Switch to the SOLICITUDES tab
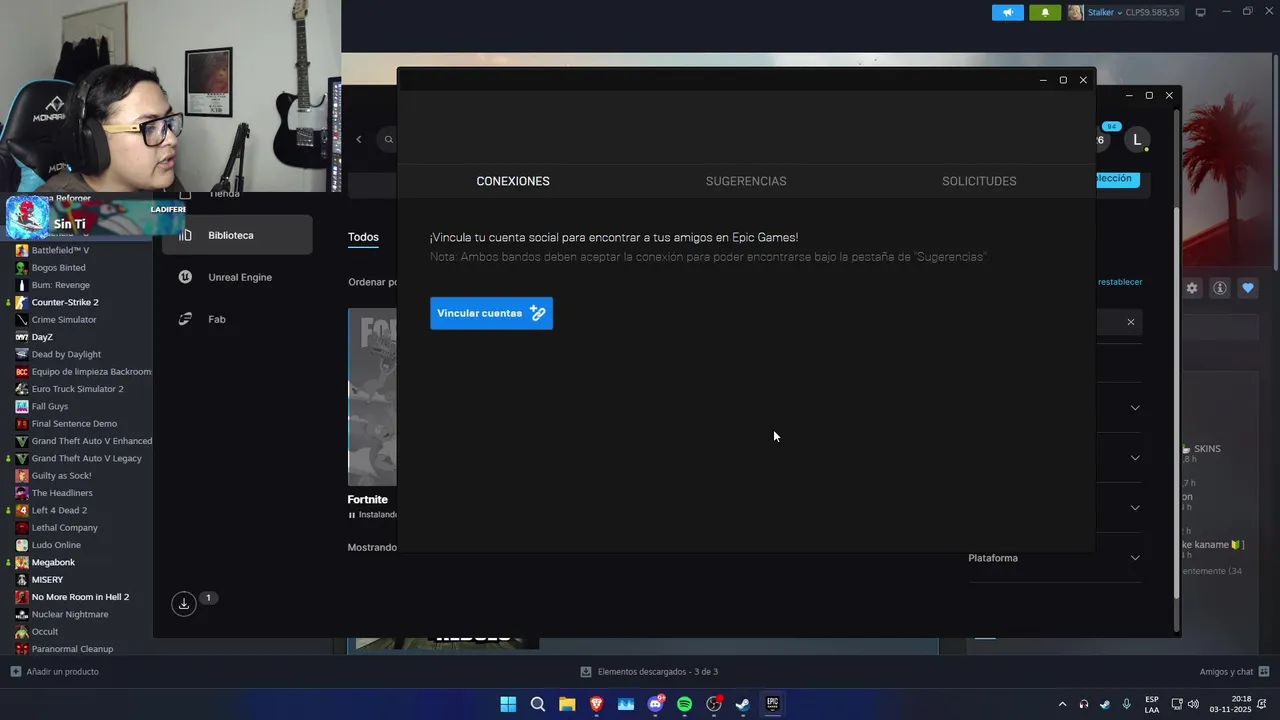Image resolution: width=1280 pixels, height=720 pixels. click(x=979, y=181)
